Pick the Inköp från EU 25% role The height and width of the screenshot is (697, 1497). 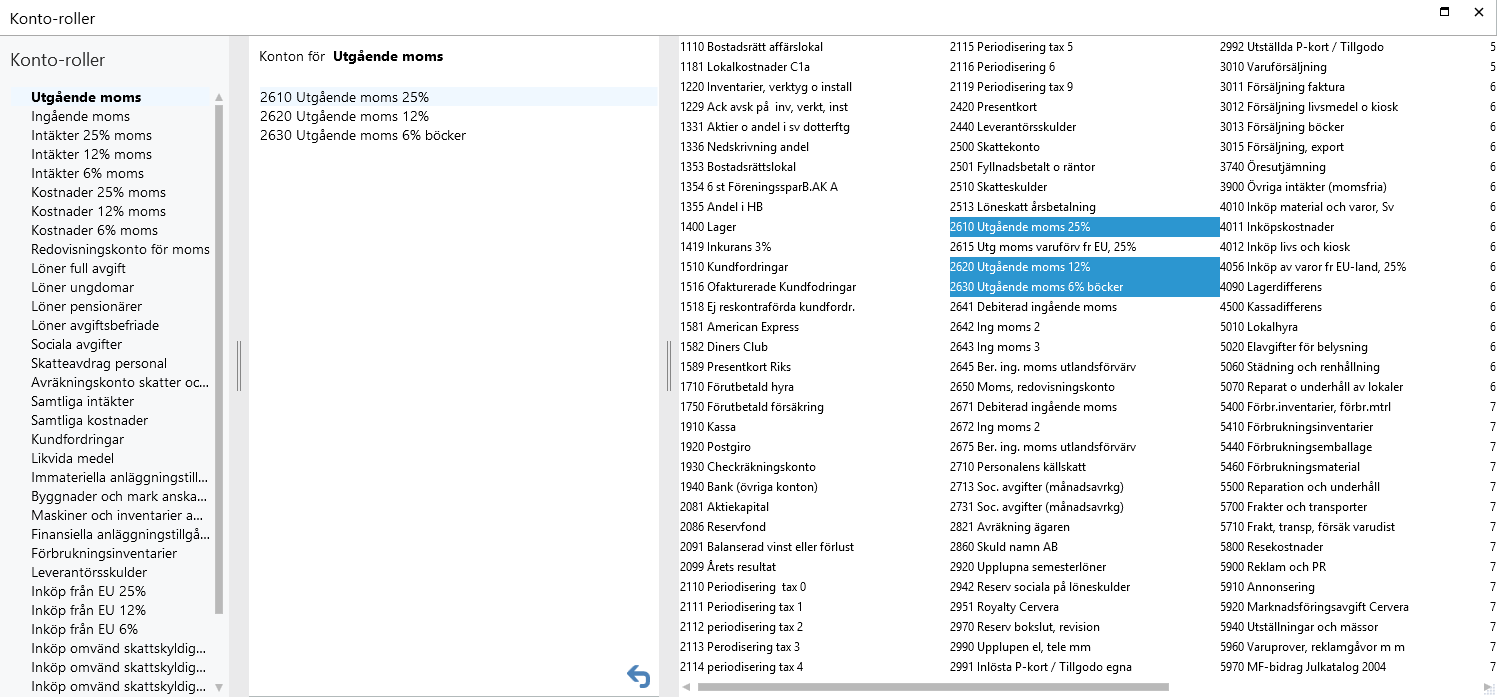[88, 591]
